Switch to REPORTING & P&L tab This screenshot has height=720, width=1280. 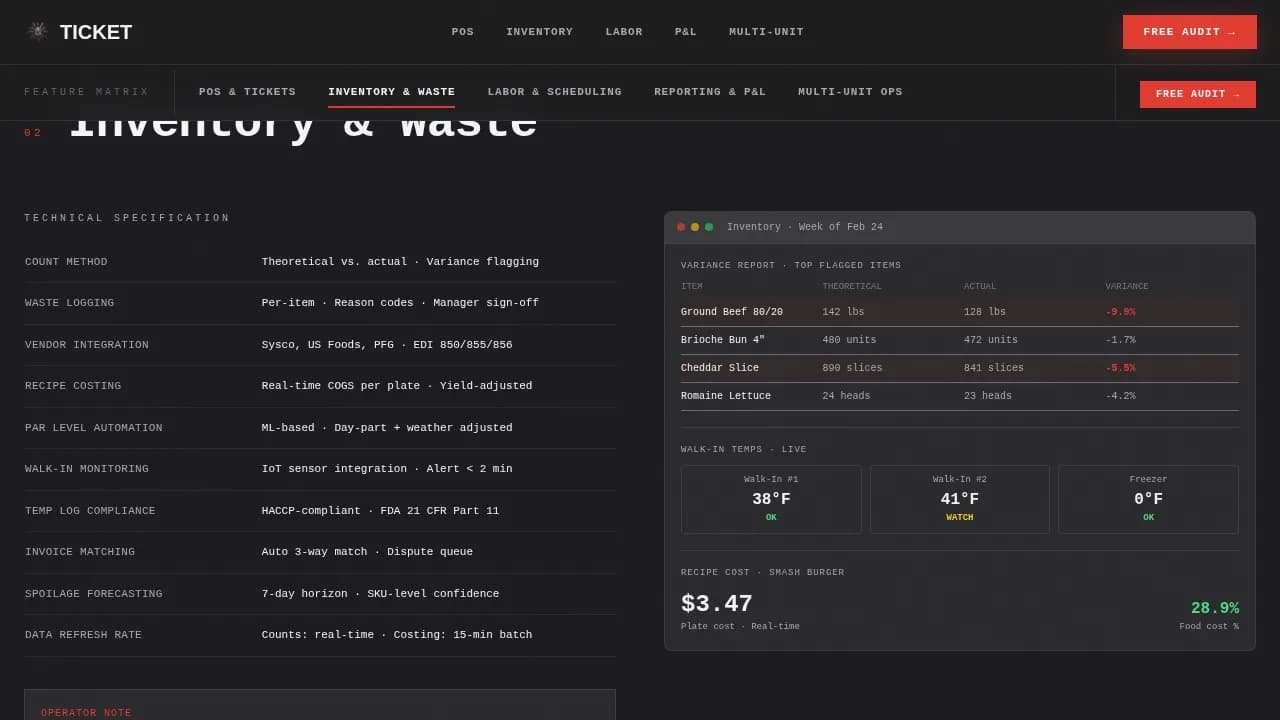(710, 92)
